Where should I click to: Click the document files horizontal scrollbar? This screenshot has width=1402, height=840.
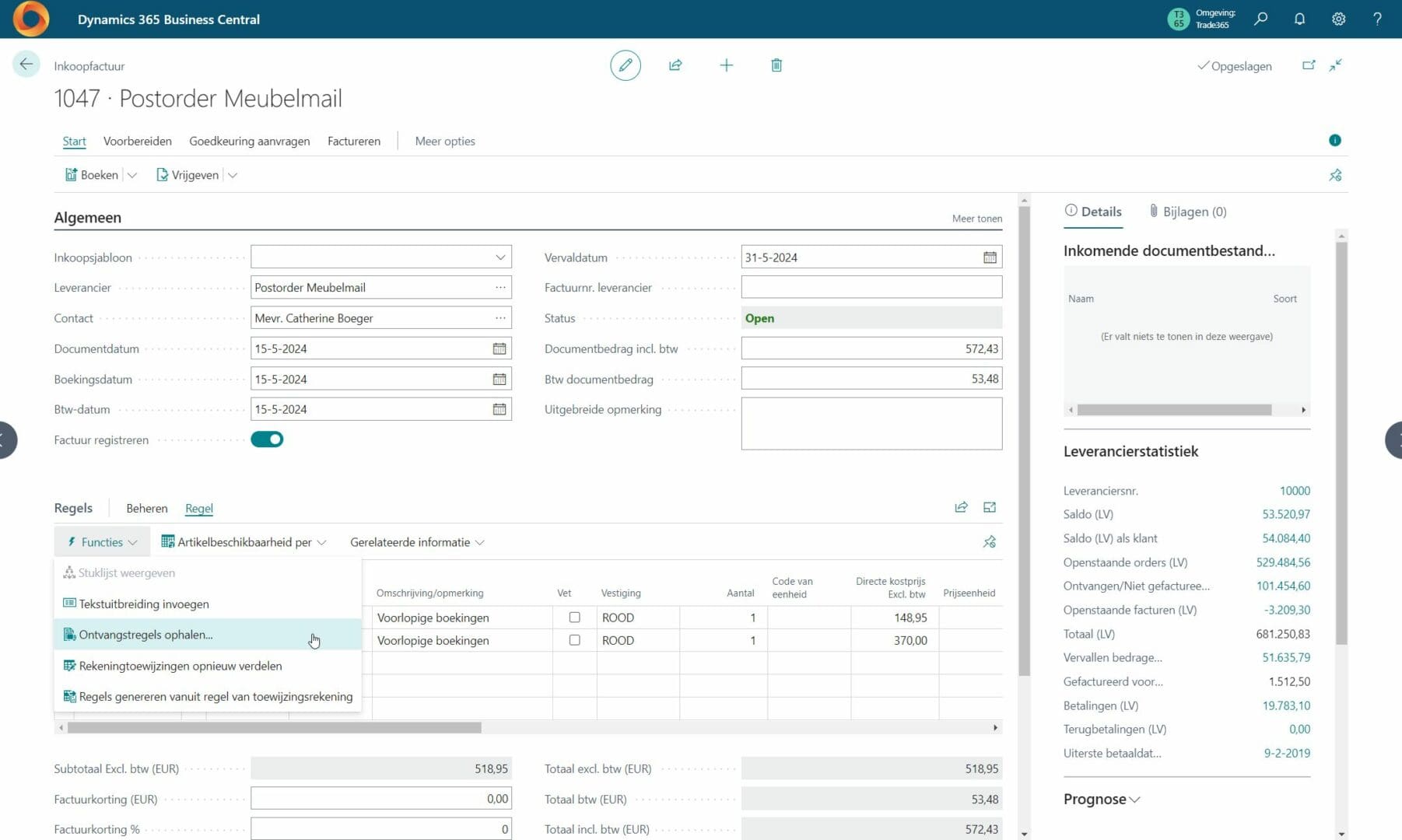pos(1174,410)
